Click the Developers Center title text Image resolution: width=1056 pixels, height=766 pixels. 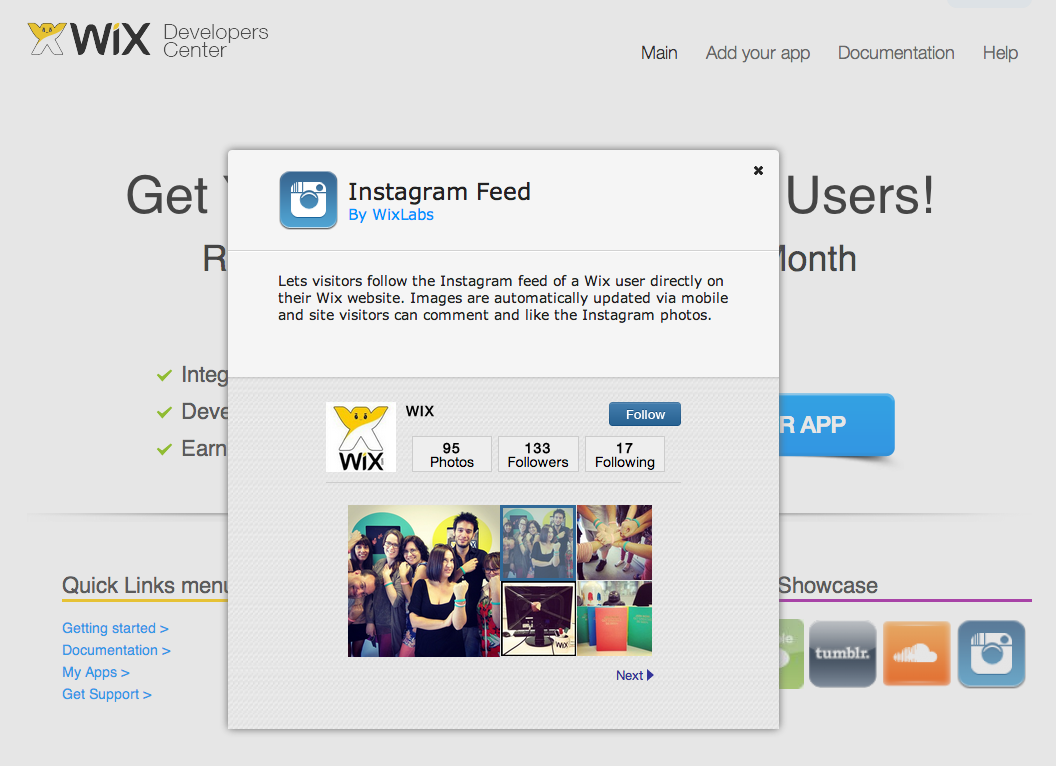coord(216,40)
